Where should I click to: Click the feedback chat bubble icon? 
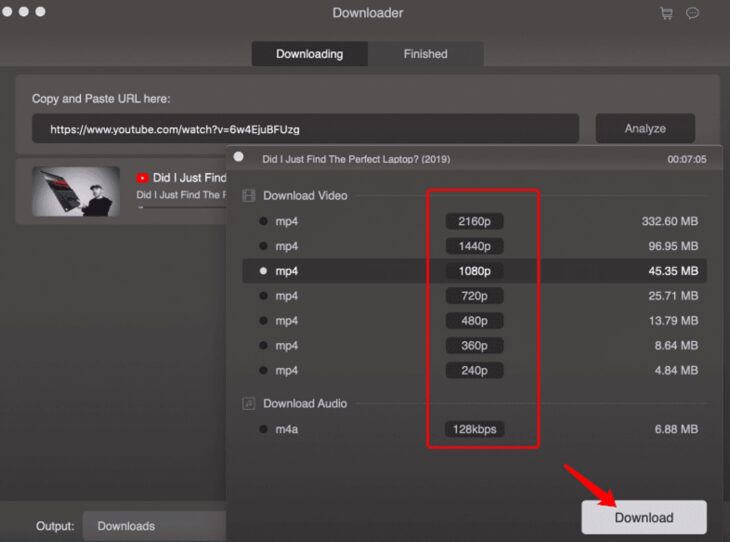tap(692, 13)
